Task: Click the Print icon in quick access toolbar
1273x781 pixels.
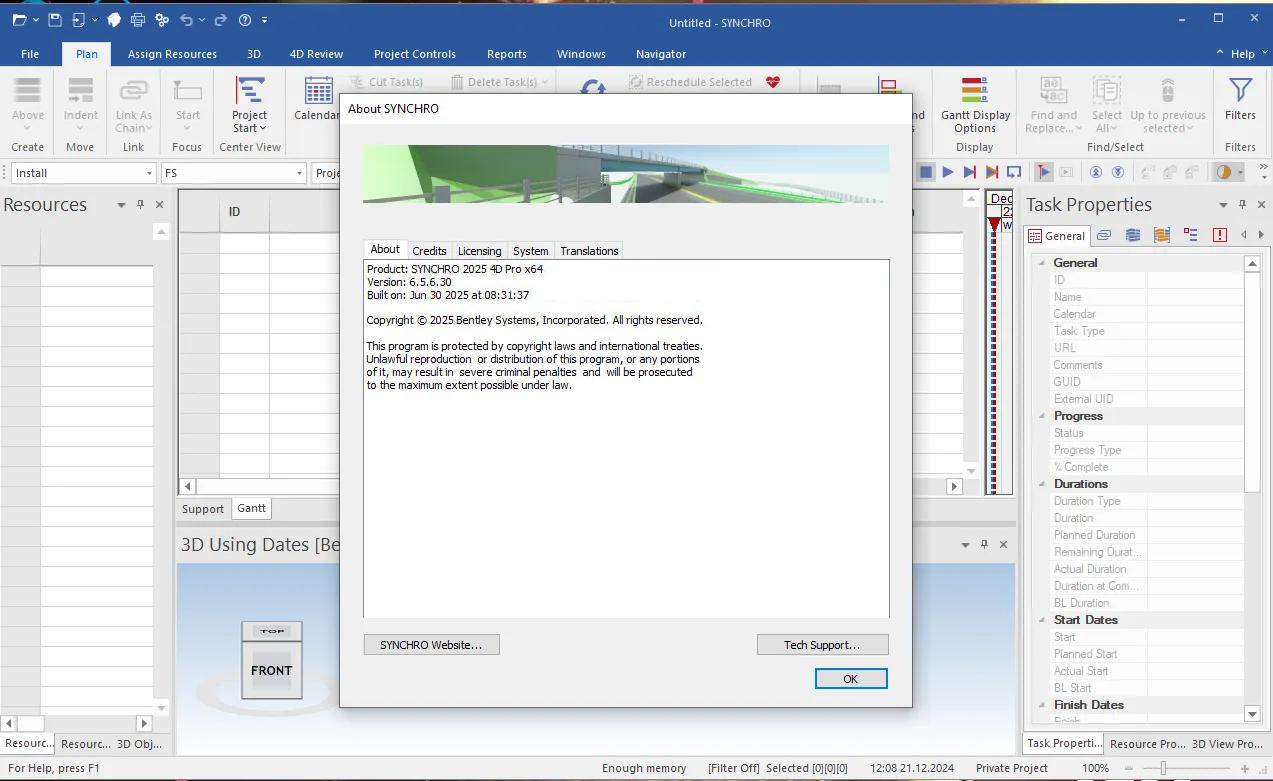Action: coord(138,20)
